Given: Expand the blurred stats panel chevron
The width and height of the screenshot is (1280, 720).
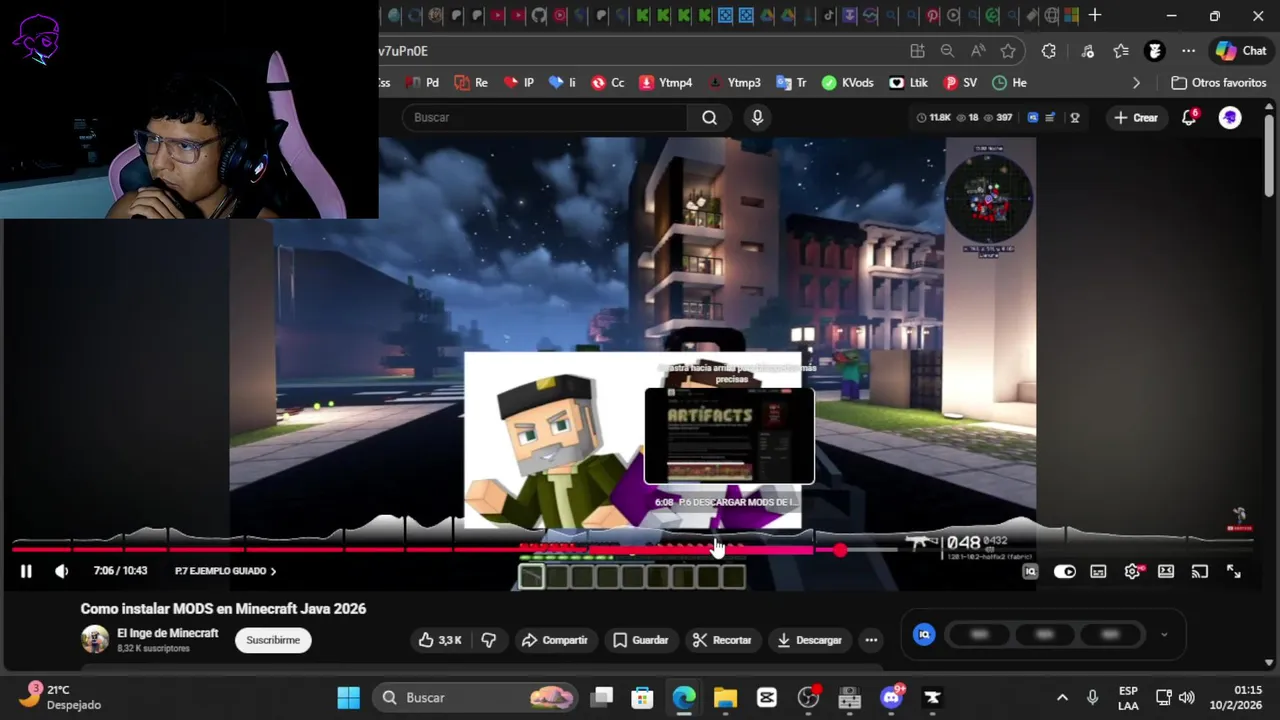Looking at the screenshot, I should point(1163,634).
